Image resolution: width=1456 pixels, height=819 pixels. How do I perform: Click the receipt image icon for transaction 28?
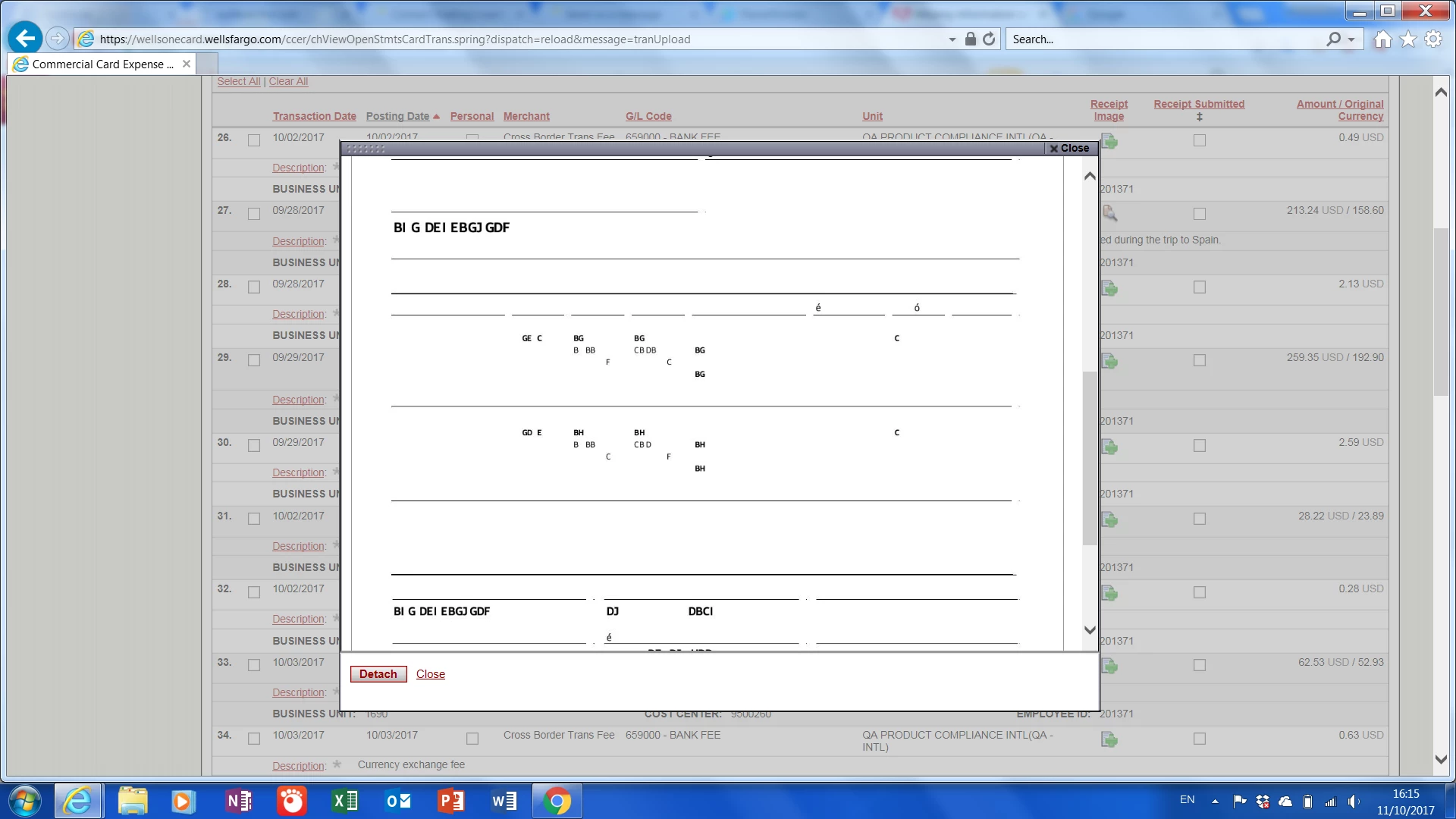click(x=1109, y=288)
